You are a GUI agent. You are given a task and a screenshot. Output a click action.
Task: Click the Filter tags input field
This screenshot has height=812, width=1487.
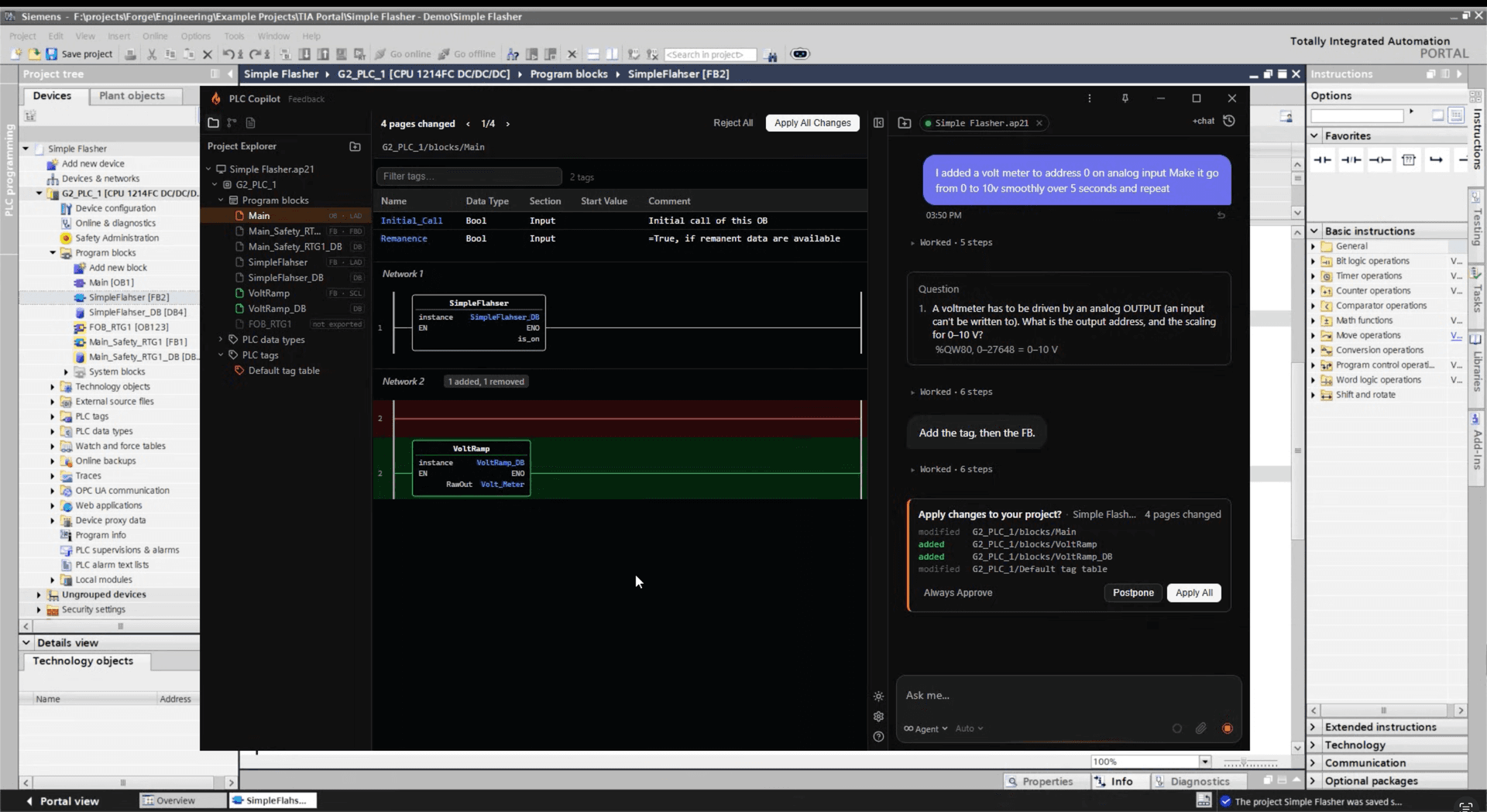(x=469, y=176)
